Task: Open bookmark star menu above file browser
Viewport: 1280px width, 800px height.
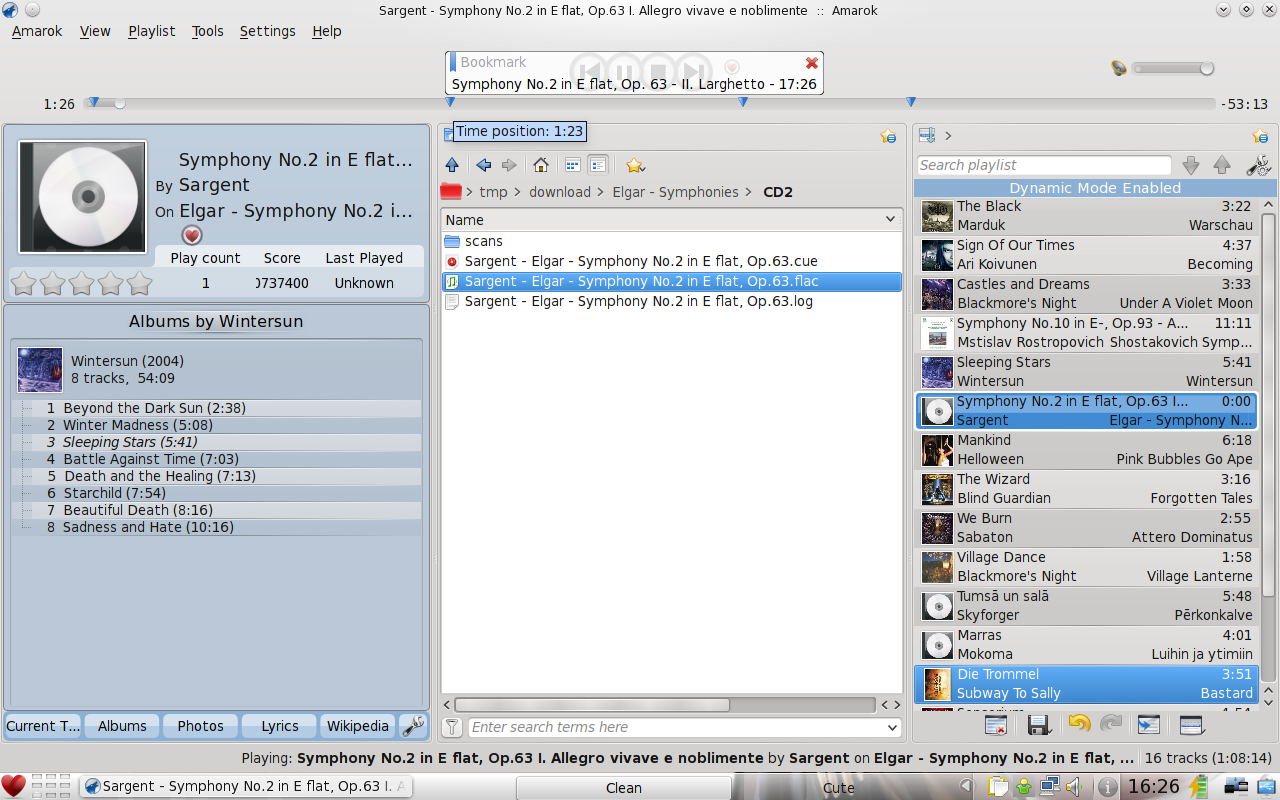Action: coord(888,136)
